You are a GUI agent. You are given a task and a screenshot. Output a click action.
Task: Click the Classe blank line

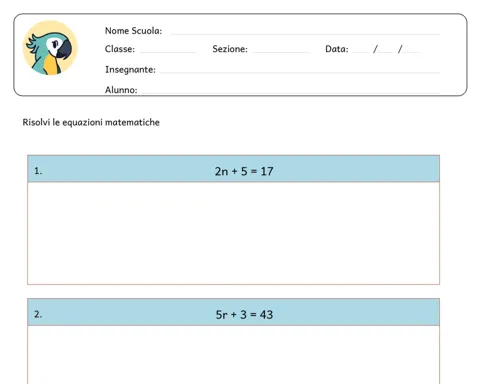tap(168, 52)
